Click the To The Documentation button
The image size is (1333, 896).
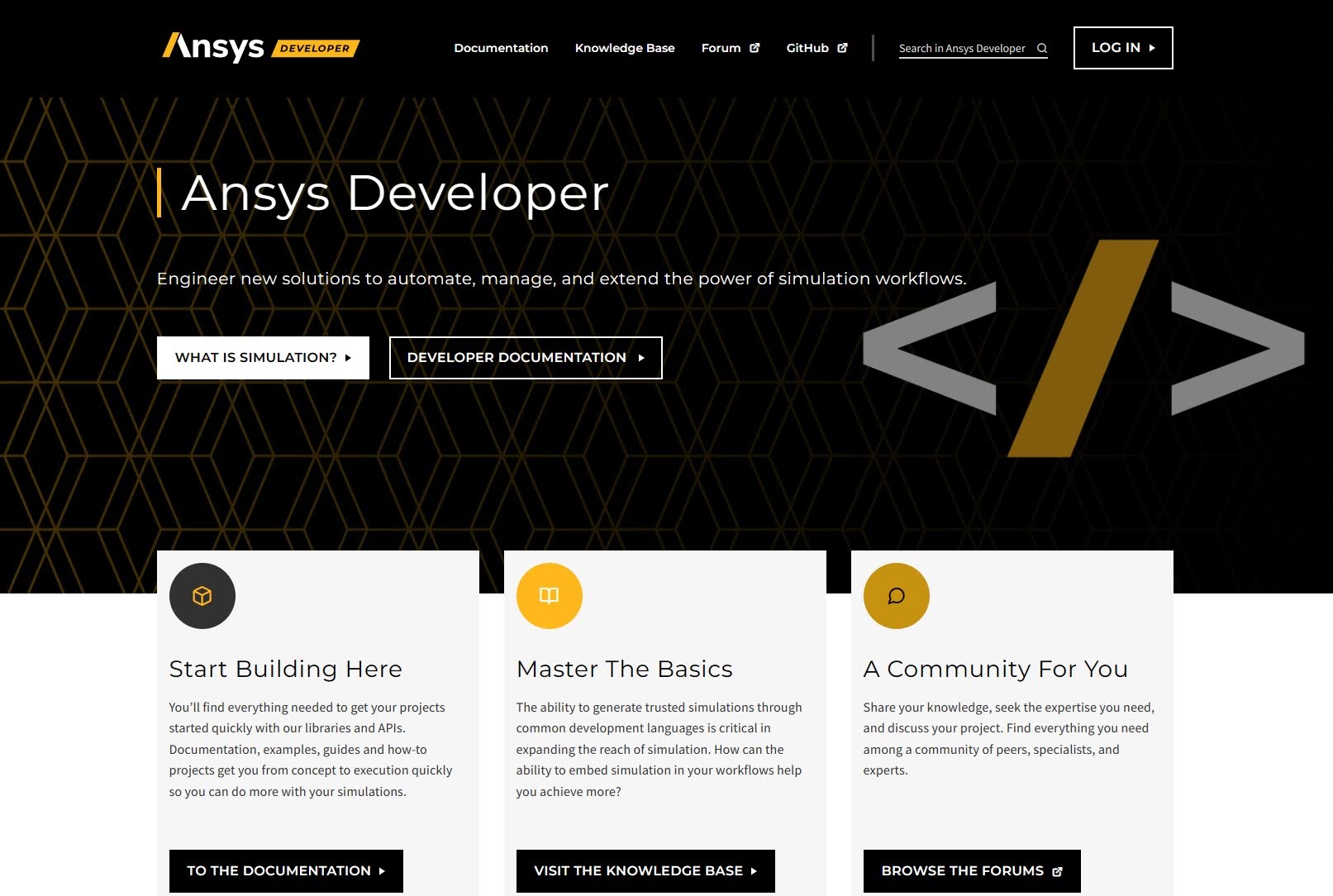286,870
